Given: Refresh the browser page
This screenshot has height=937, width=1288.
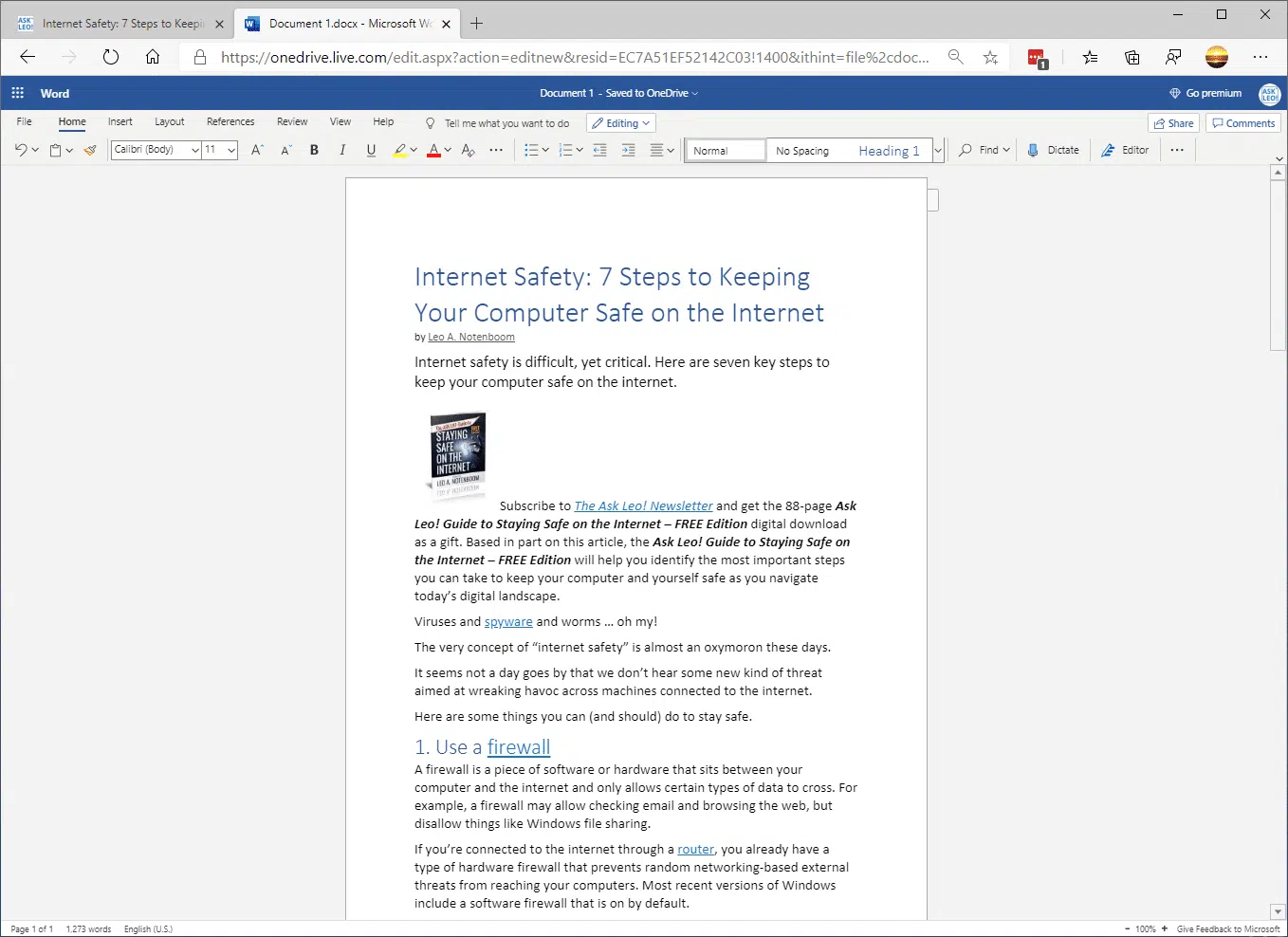Looking at the screenshot, I should click(111, 57).
